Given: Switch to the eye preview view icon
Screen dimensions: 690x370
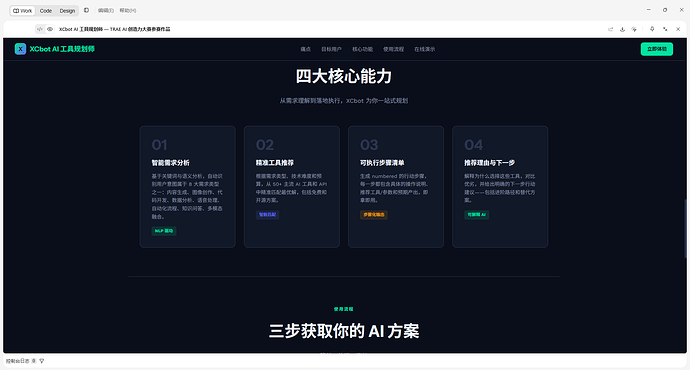Looking at the screenshot, I should coord(50,29).
